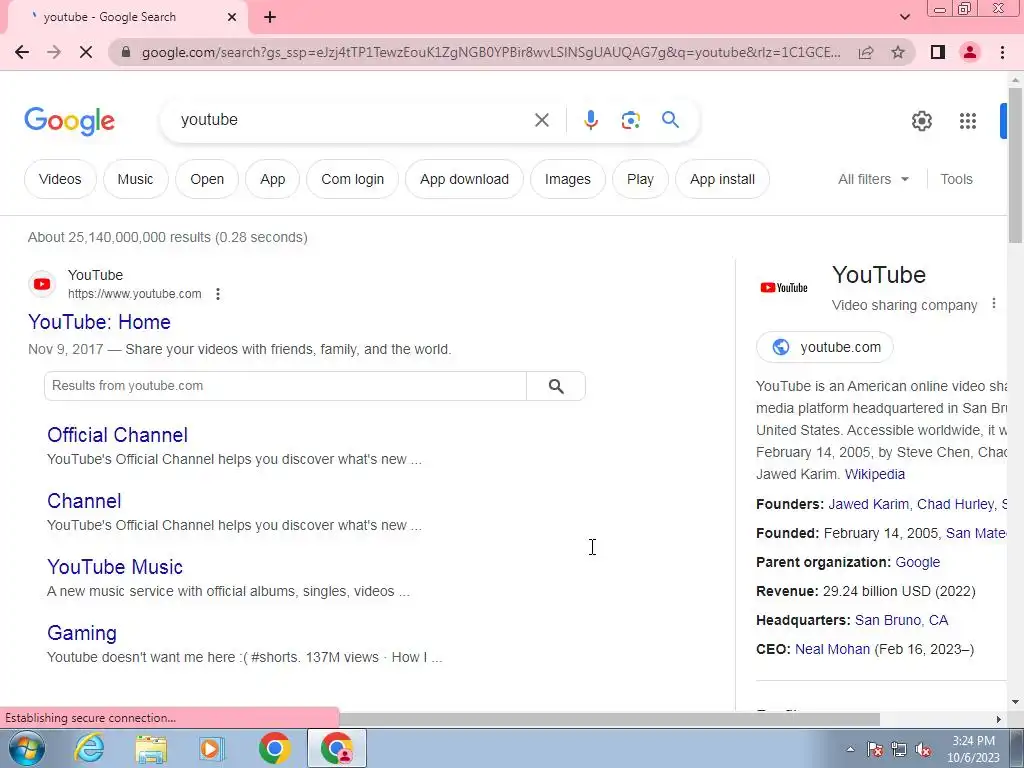Select the App install filter chip
Screen dimensions: 1024x768
[x=722, y=179]
